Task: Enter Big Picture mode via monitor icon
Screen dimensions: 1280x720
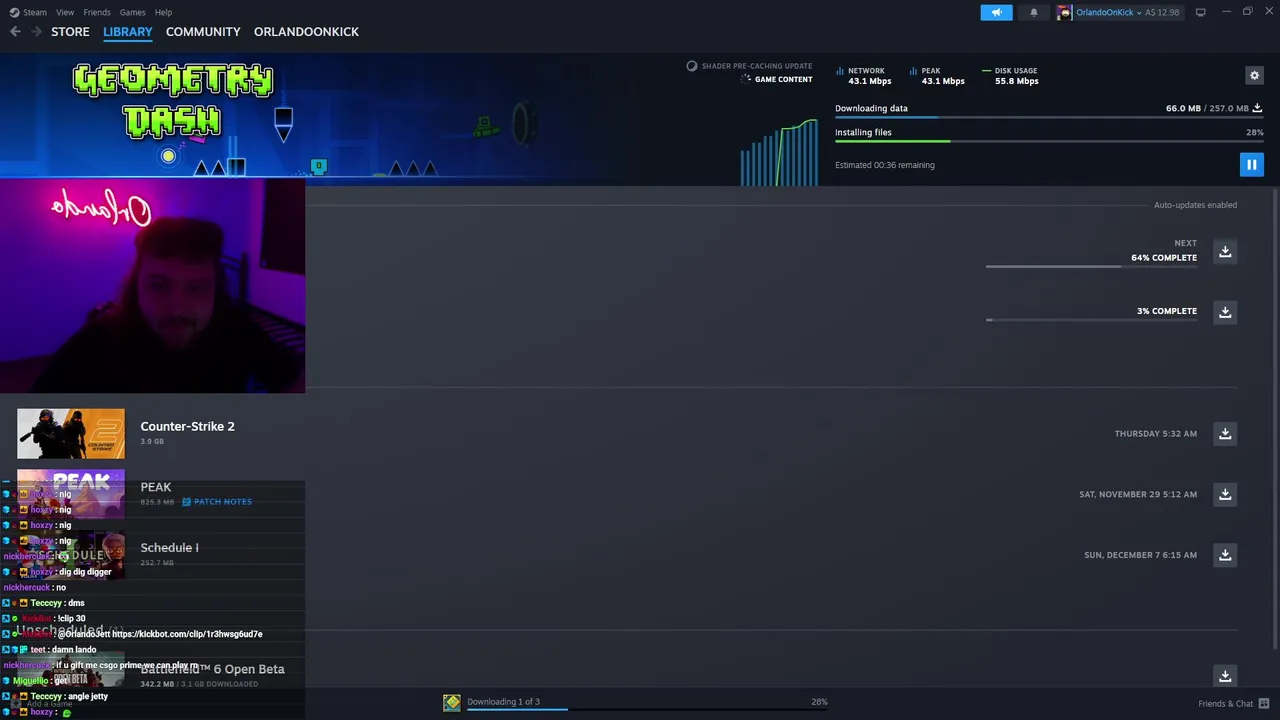Action: point(1200,12)
